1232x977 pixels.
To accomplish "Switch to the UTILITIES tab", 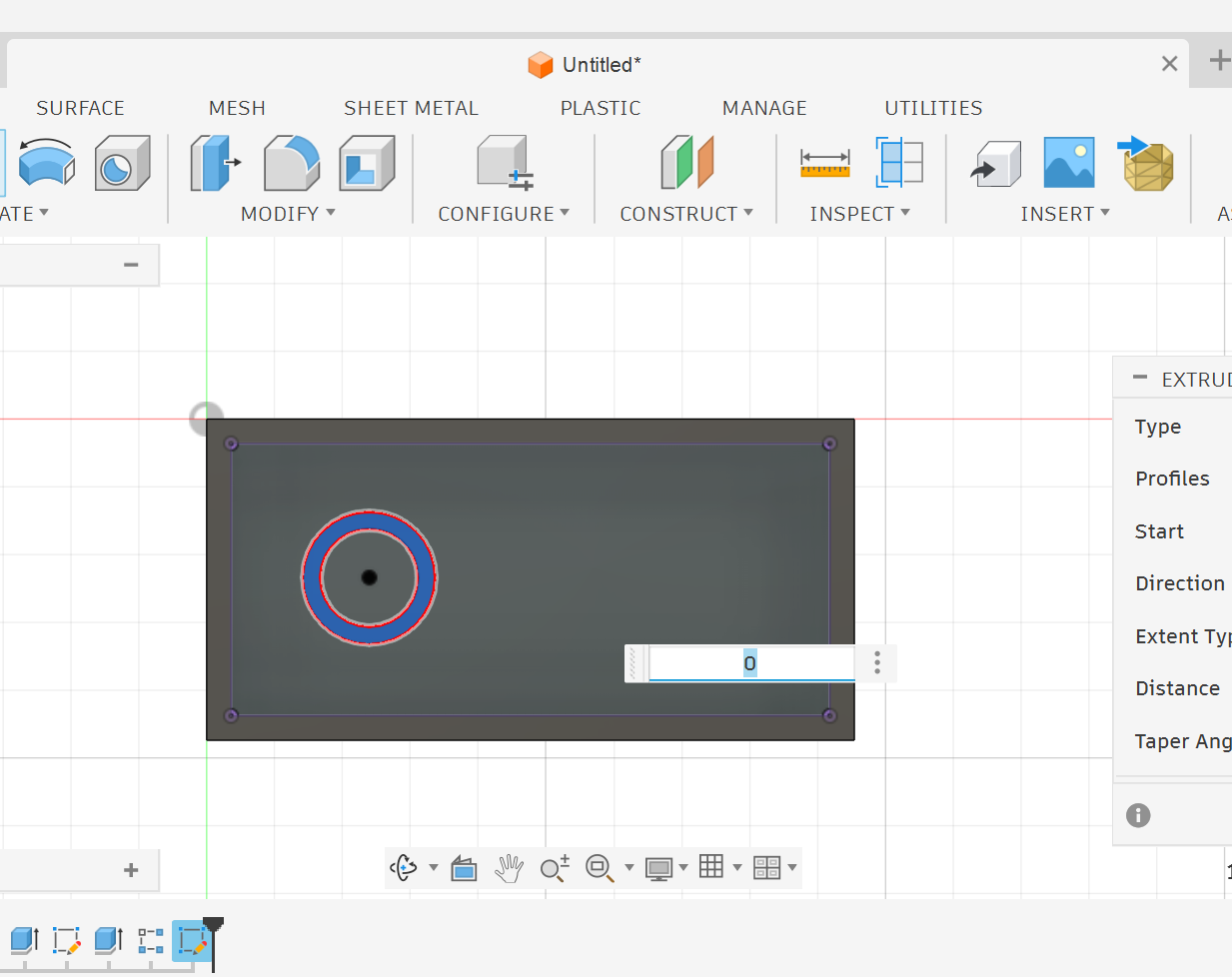I will pyautogui.click(x=933, y=108).
